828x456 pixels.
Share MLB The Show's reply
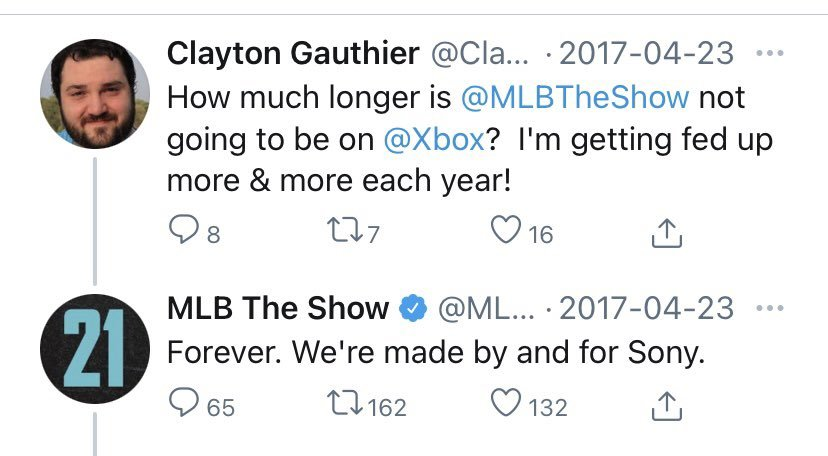666,406
